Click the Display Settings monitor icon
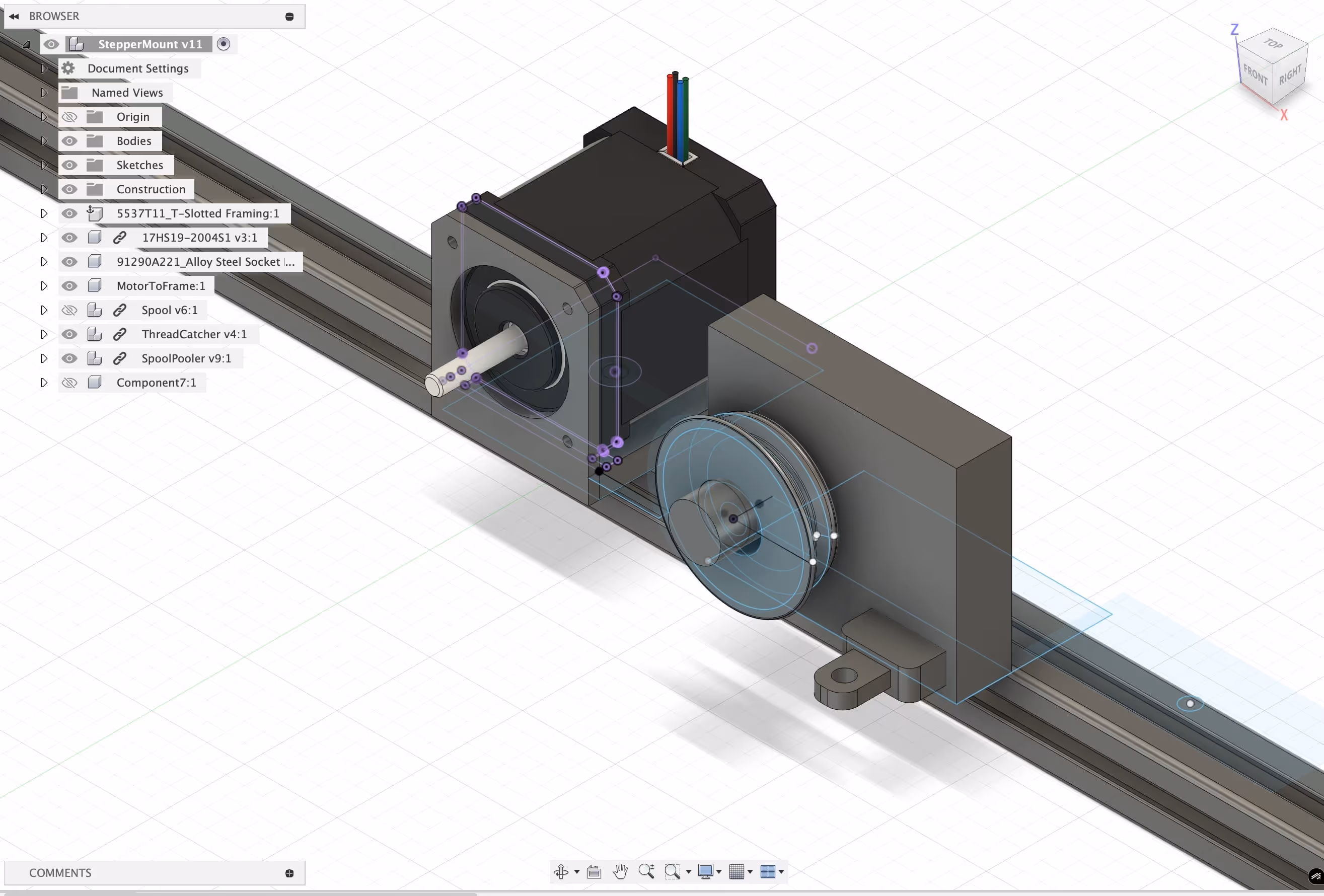 (x=706, y=871)
